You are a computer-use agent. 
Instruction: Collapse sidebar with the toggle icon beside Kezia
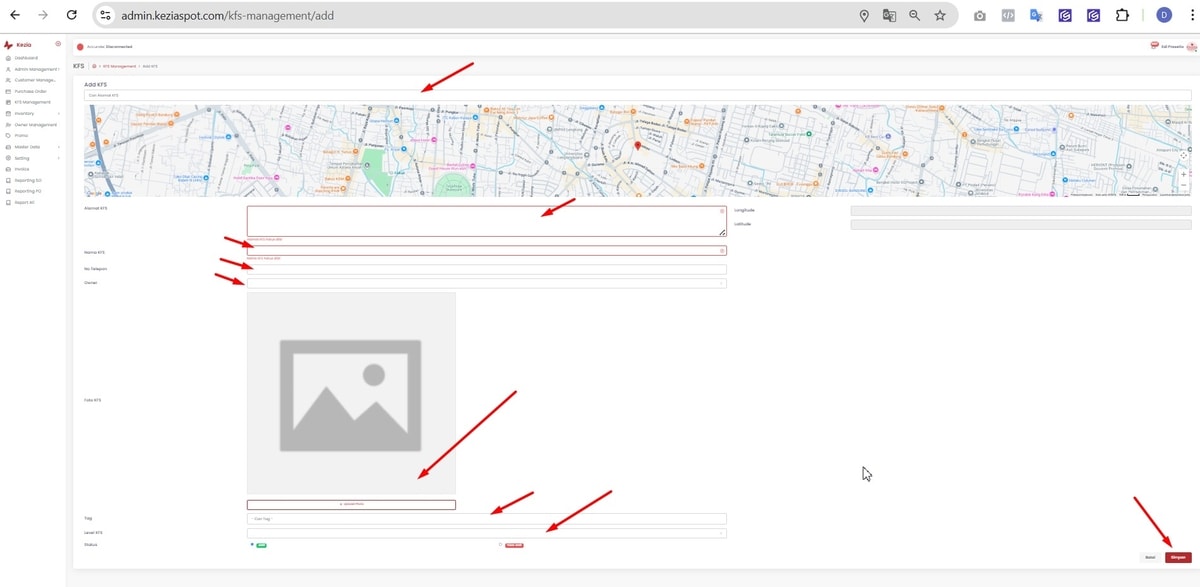(58, 44)
